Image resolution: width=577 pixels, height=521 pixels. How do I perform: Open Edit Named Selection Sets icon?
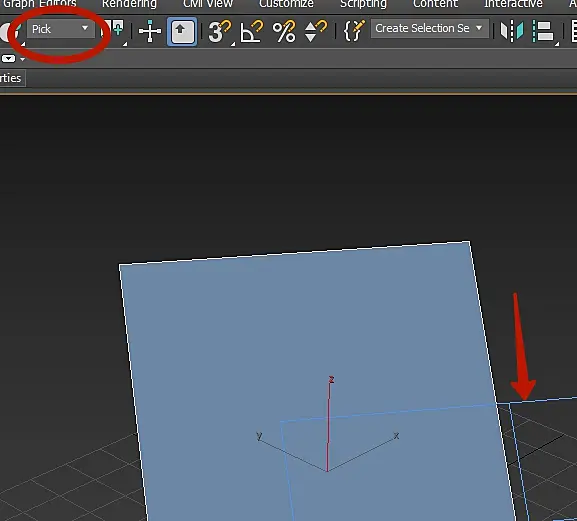point(354,31)
